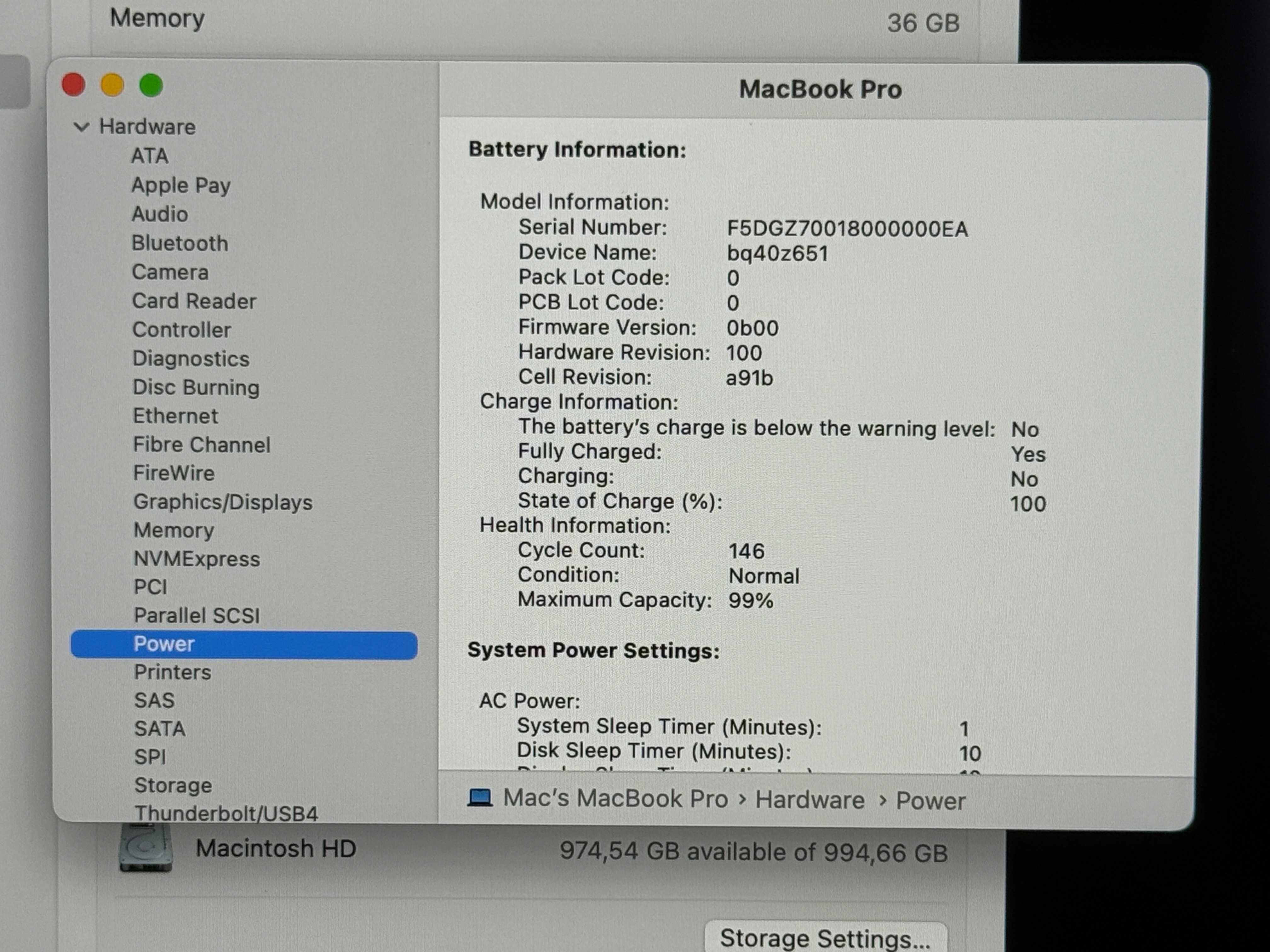This screenshot has width=1270, height=952.
Task: Collapse the Hardware section chevron
Action: [x=82, y=127]
